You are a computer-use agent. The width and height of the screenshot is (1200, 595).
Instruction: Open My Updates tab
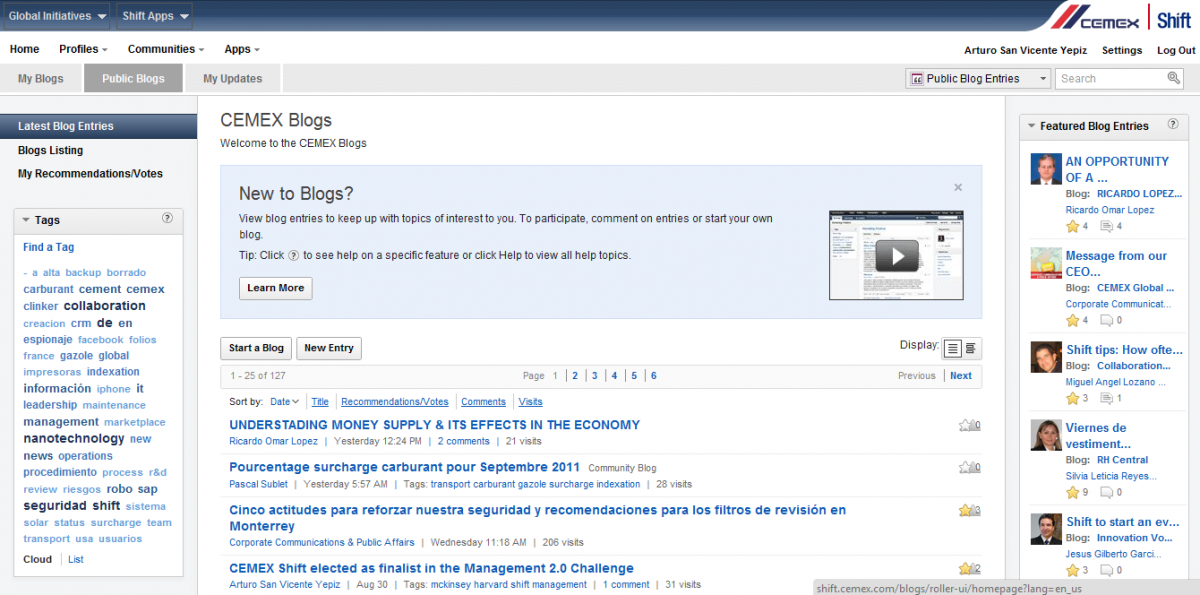[x=233, y=78]
